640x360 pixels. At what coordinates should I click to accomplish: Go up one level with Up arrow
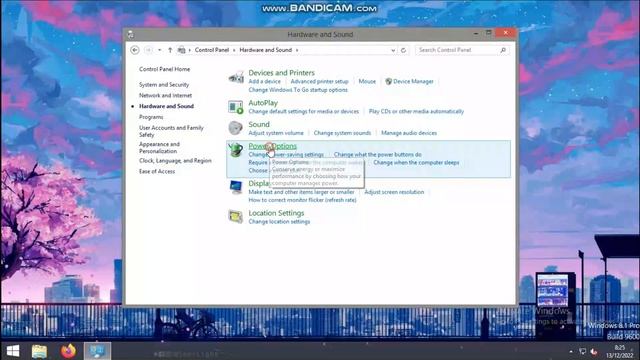pyautogui.click(x=170, y=50)
